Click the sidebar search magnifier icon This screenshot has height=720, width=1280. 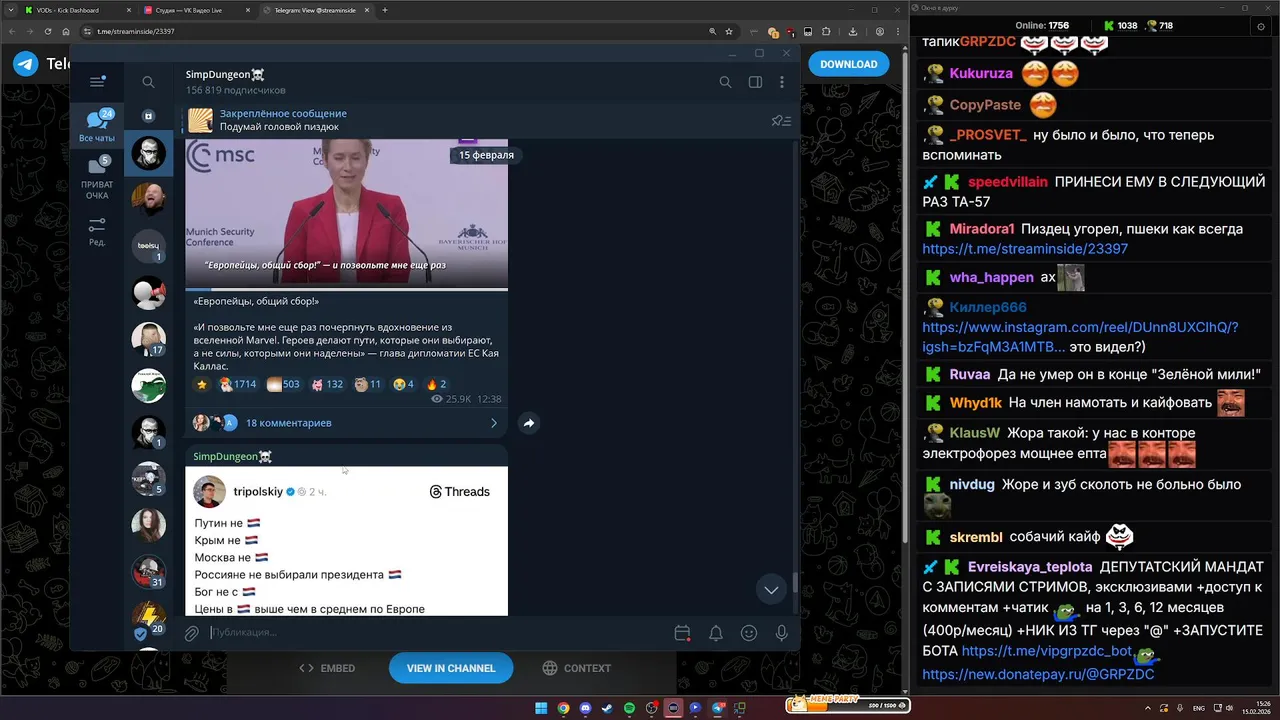(x=148, y=82)
